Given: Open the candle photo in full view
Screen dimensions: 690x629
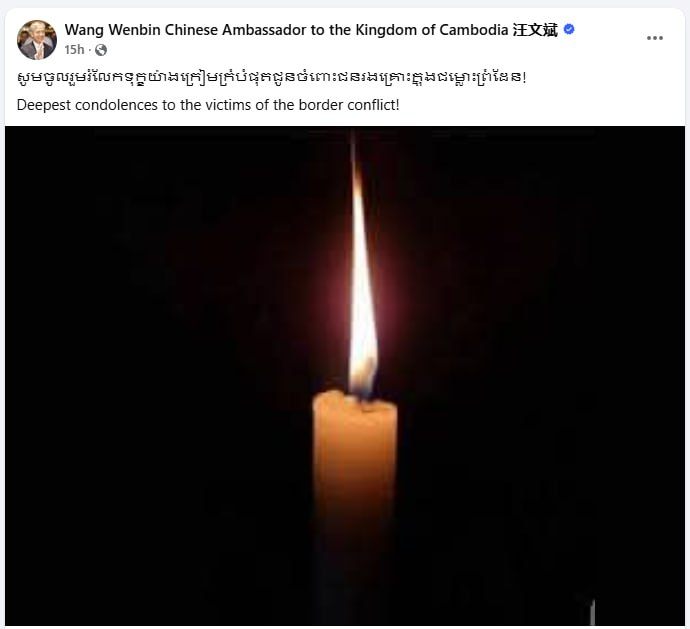Looking at the screenshot, I should coord(345,375).
